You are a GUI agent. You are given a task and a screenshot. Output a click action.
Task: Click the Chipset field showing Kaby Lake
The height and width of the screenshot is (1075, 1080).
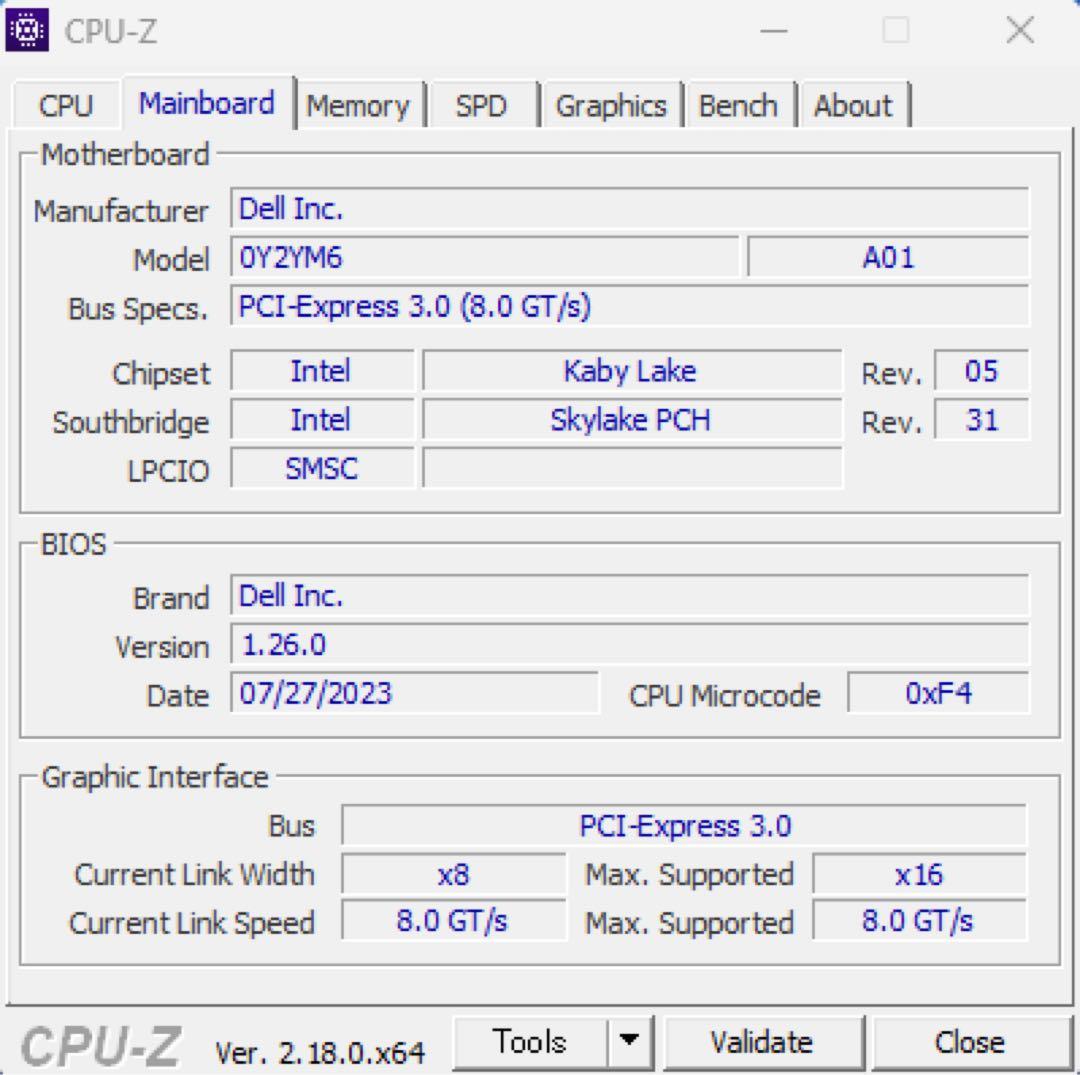[630, 371]
